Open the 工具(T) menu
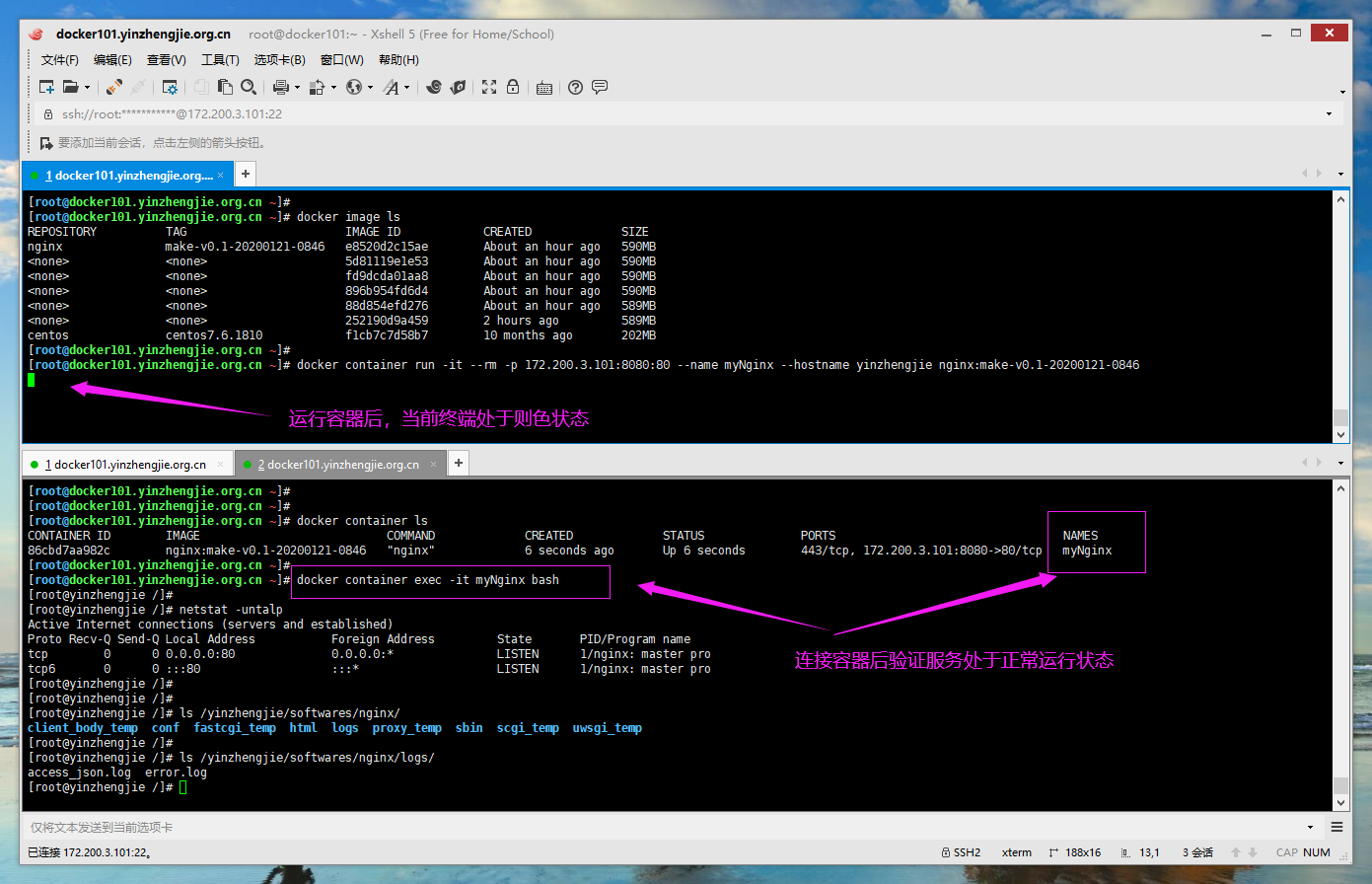1372x884 pixels. coord(219,59)
